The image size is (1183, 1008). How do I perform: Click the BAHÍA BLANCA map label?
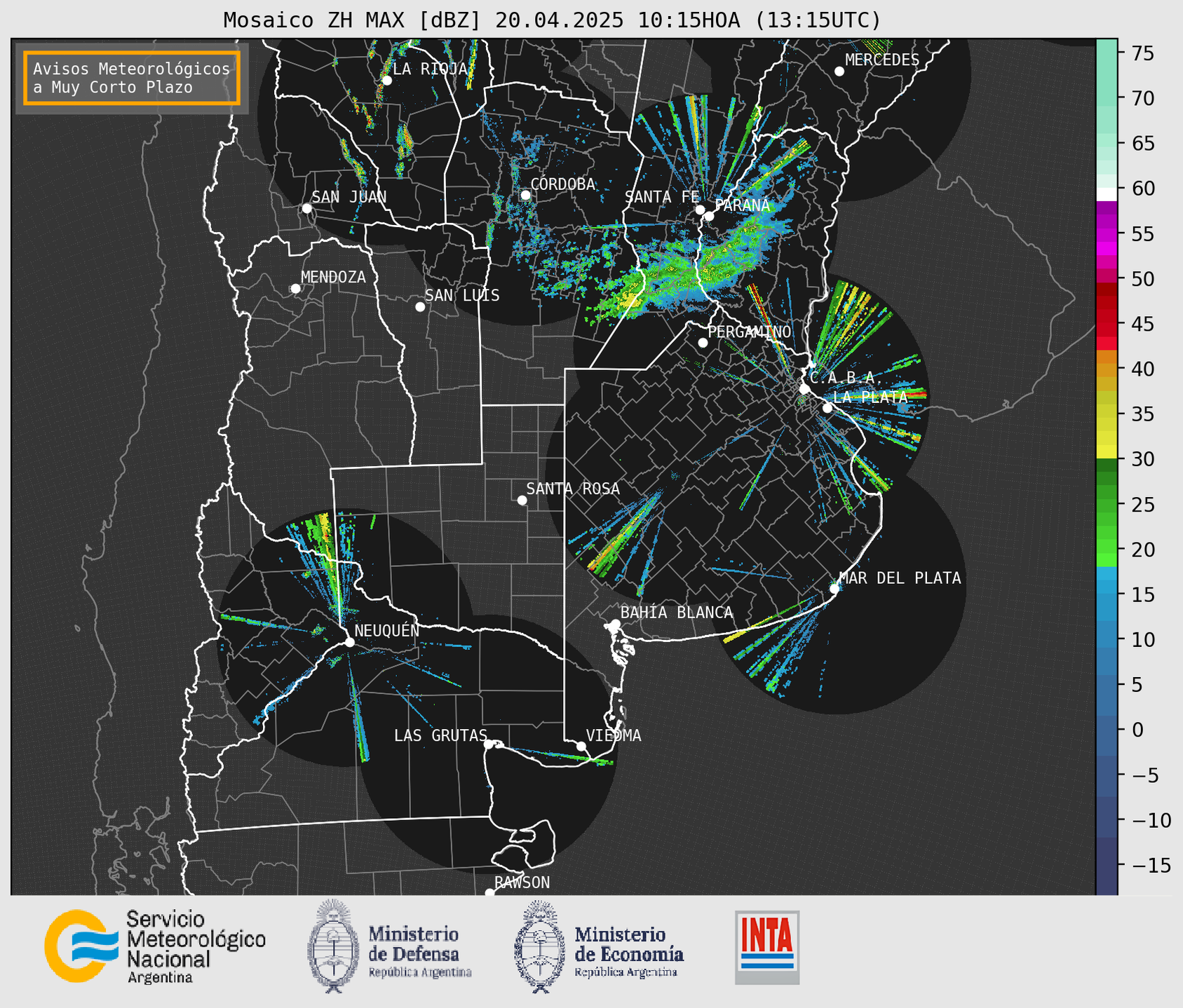click(677, 612)
